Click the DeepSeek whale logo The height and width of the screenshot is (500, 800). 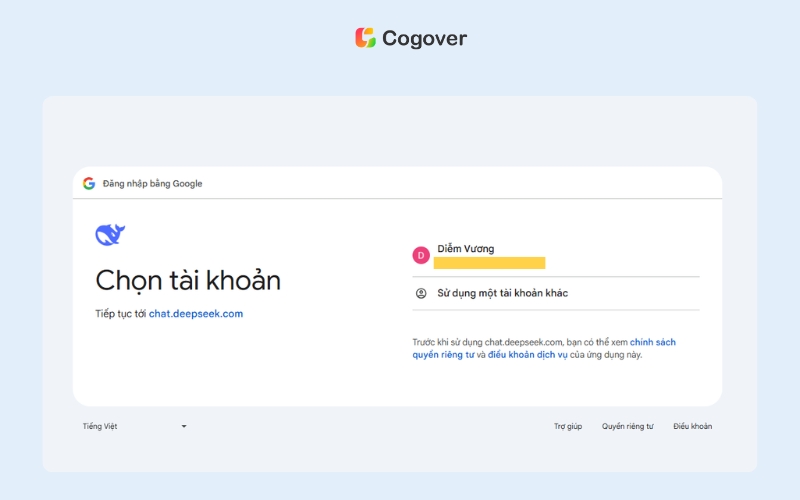point(110,235)
